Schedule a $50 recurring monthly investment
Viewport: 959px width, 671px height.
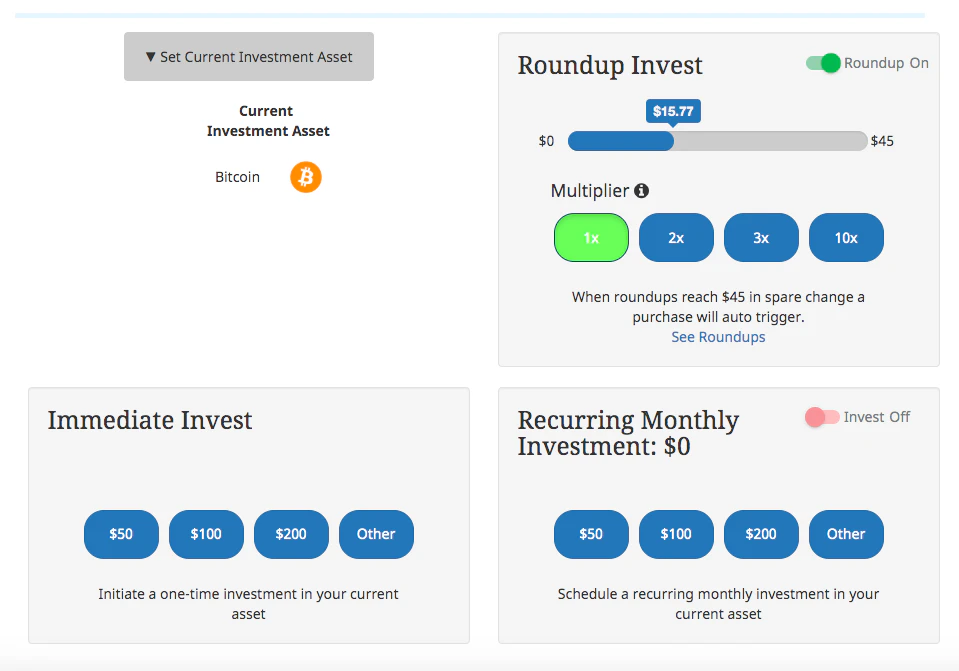click(591, 534)
